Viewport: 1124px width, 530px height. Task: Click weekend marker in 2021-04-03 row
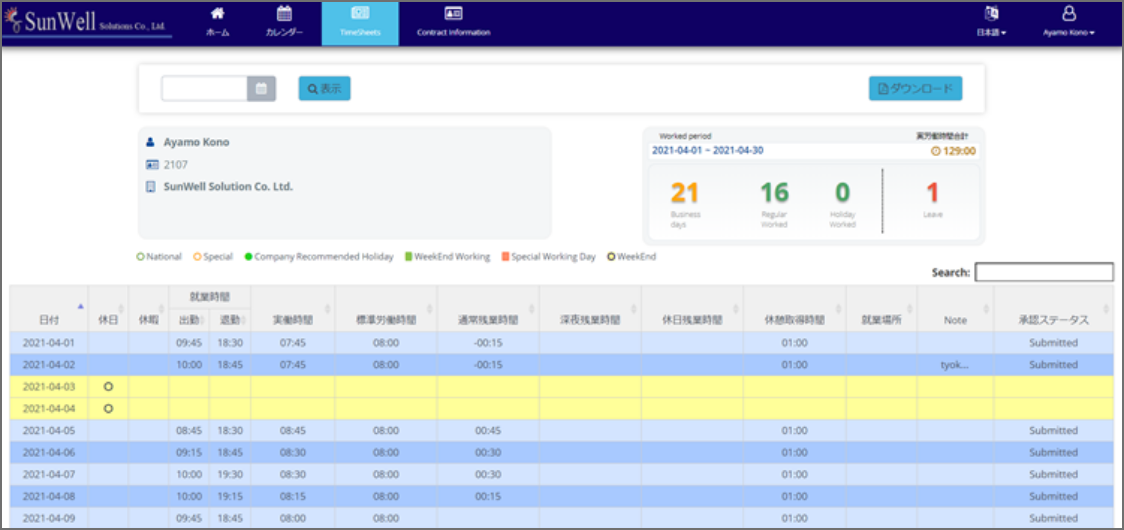(x=108, y=387)
